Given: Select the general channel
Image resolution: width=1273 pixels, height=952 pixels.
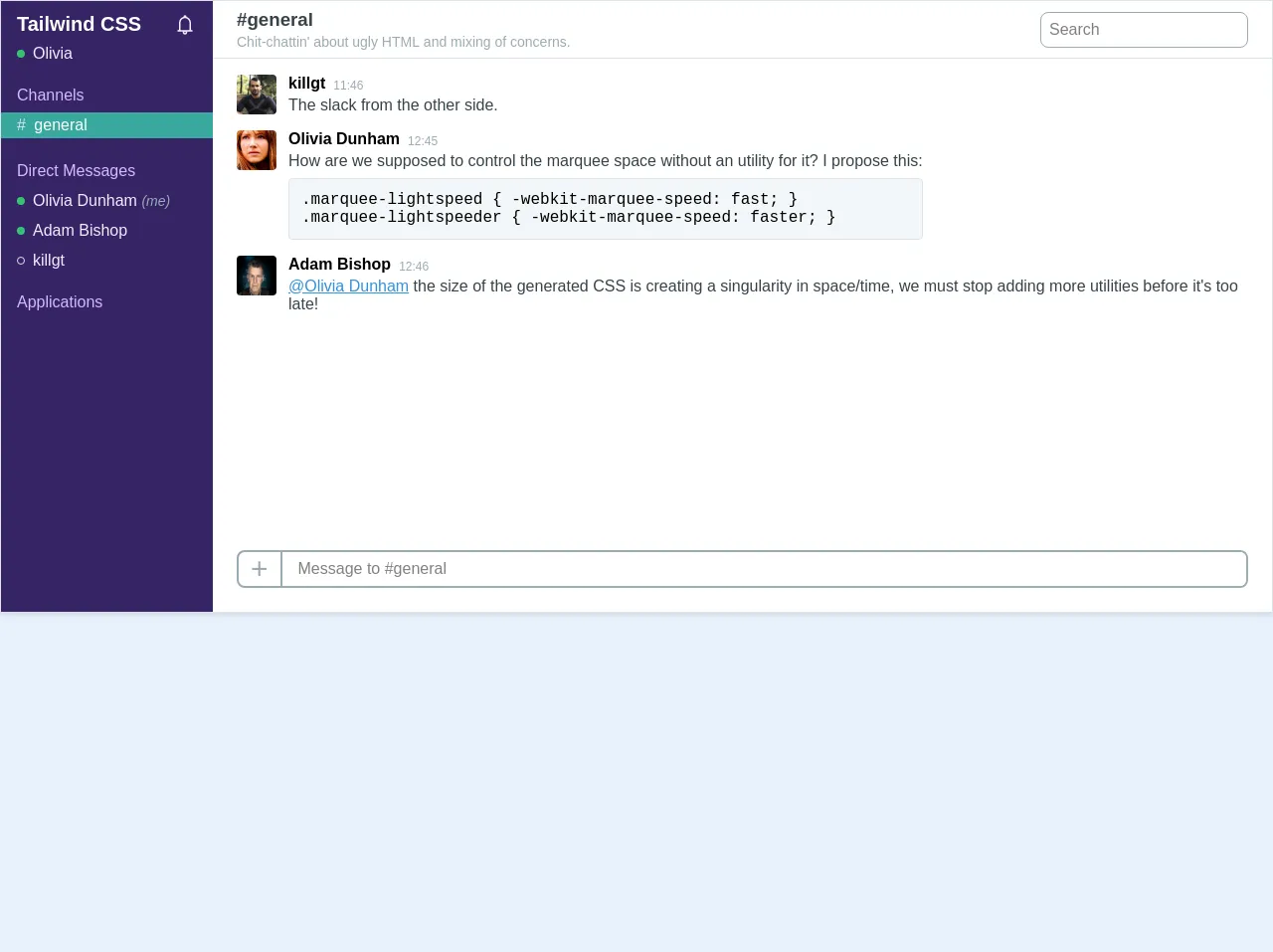Looking at the screenshot, I should (61, 125).
